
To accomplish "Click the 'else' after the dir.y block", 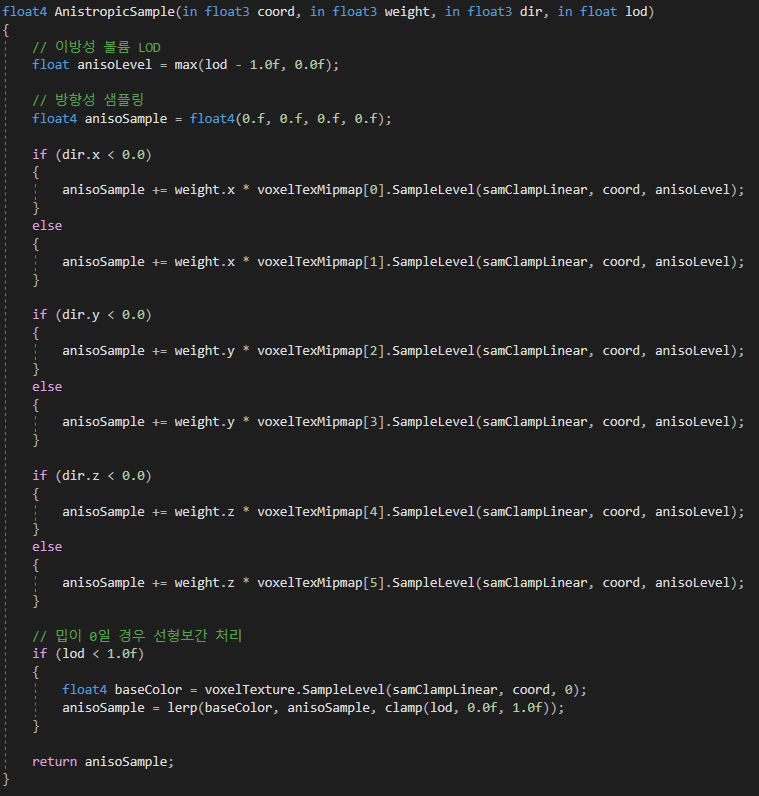I will point(47,387).
